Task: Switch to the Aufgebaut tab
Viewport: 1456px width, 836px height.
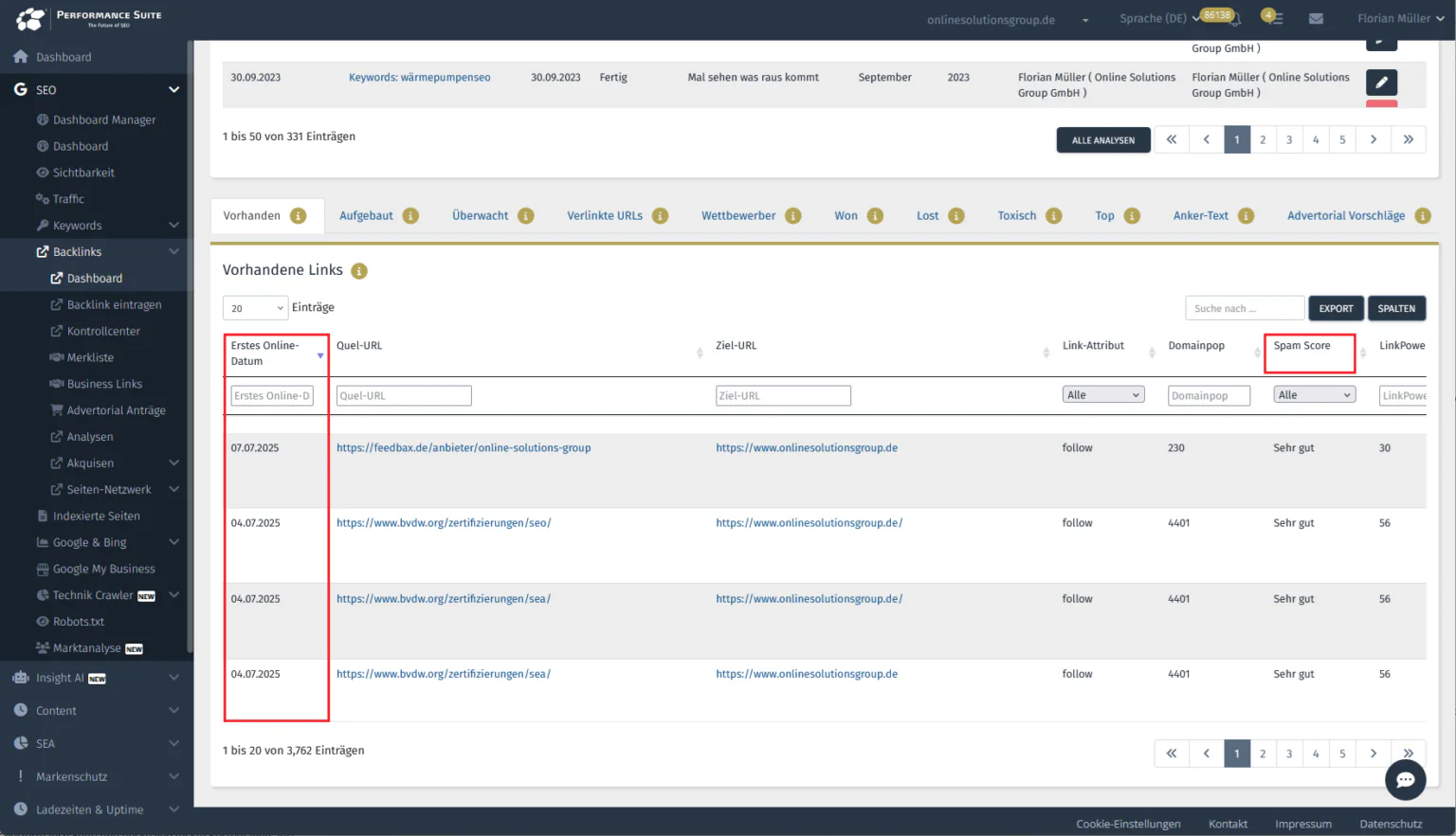Action: [x=366, y=216]
